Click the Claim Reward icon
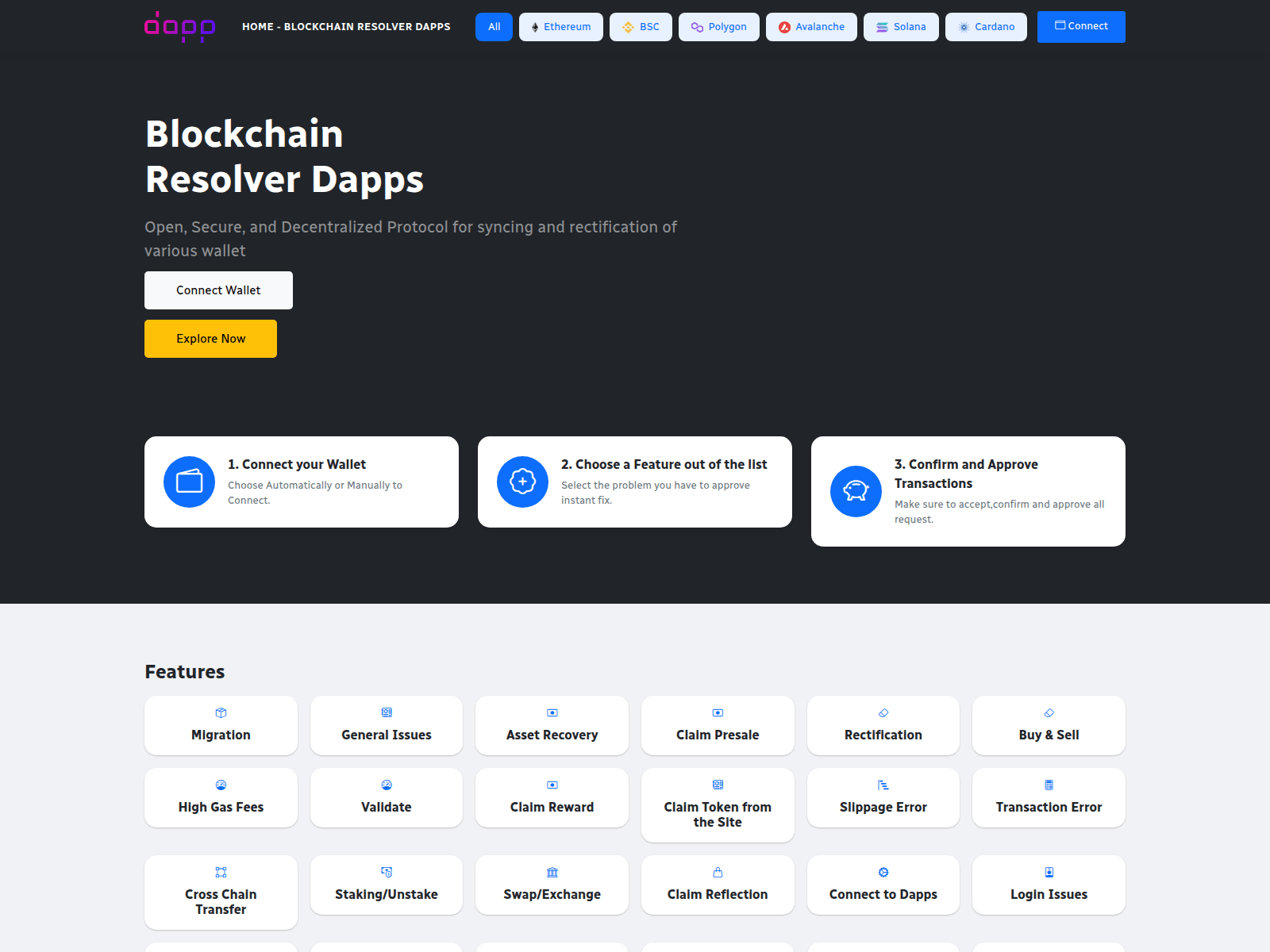 (552, 785)
